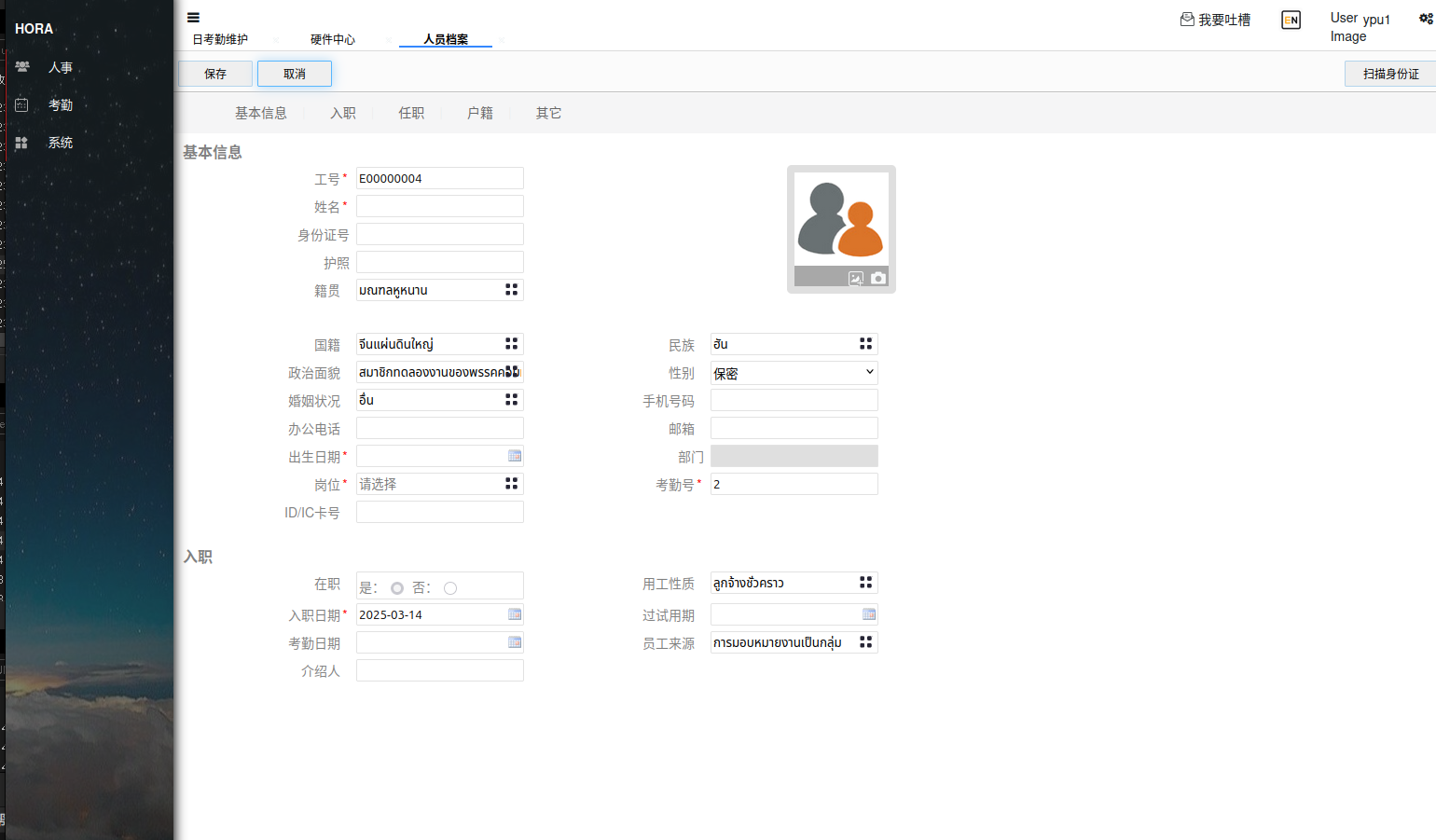
Task: Open the 岗位 selector
Action: (511, 484)
